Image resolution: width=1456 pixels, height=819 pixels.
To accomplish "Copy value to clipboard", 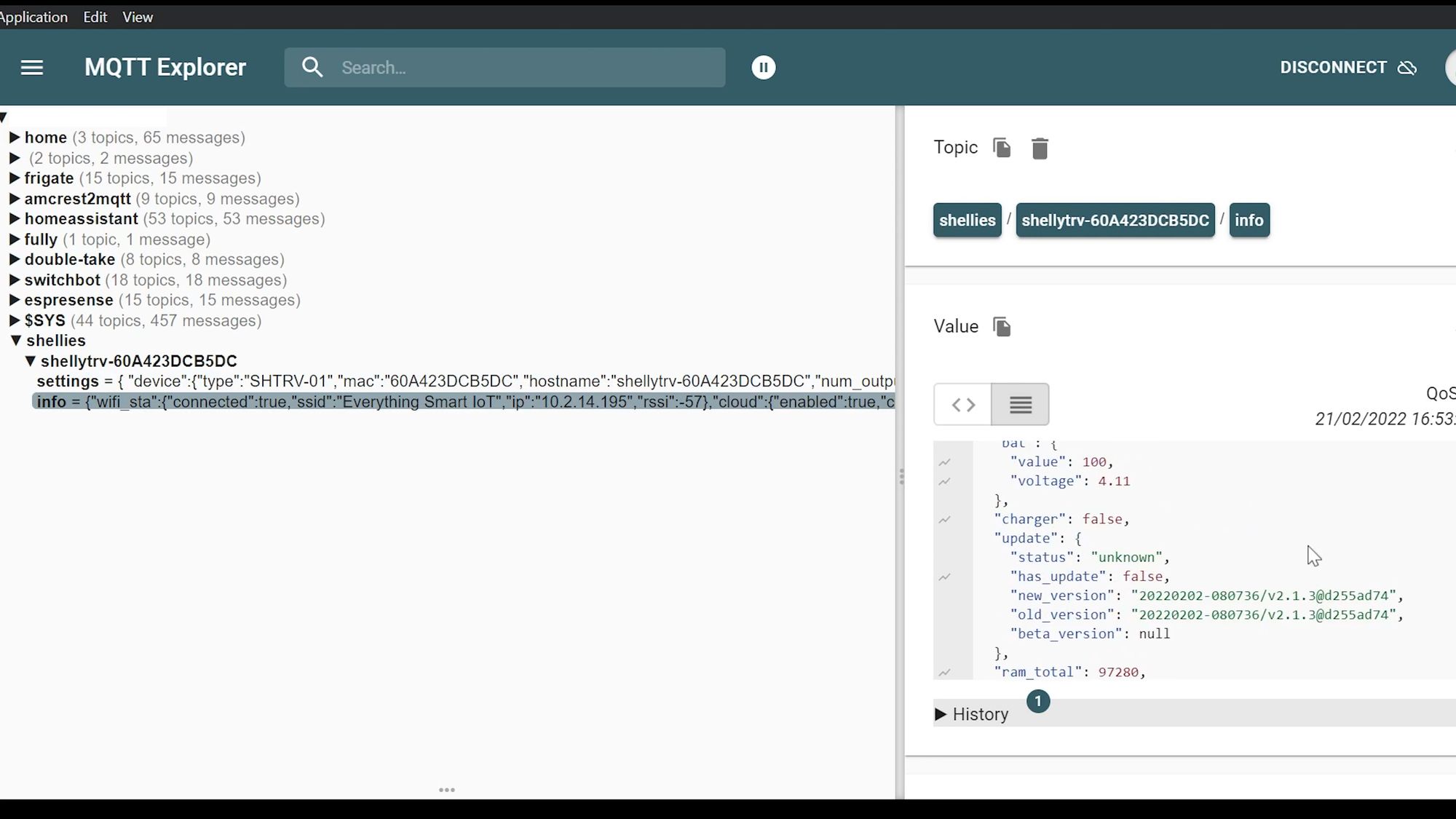I will (x=1002, y=327).
